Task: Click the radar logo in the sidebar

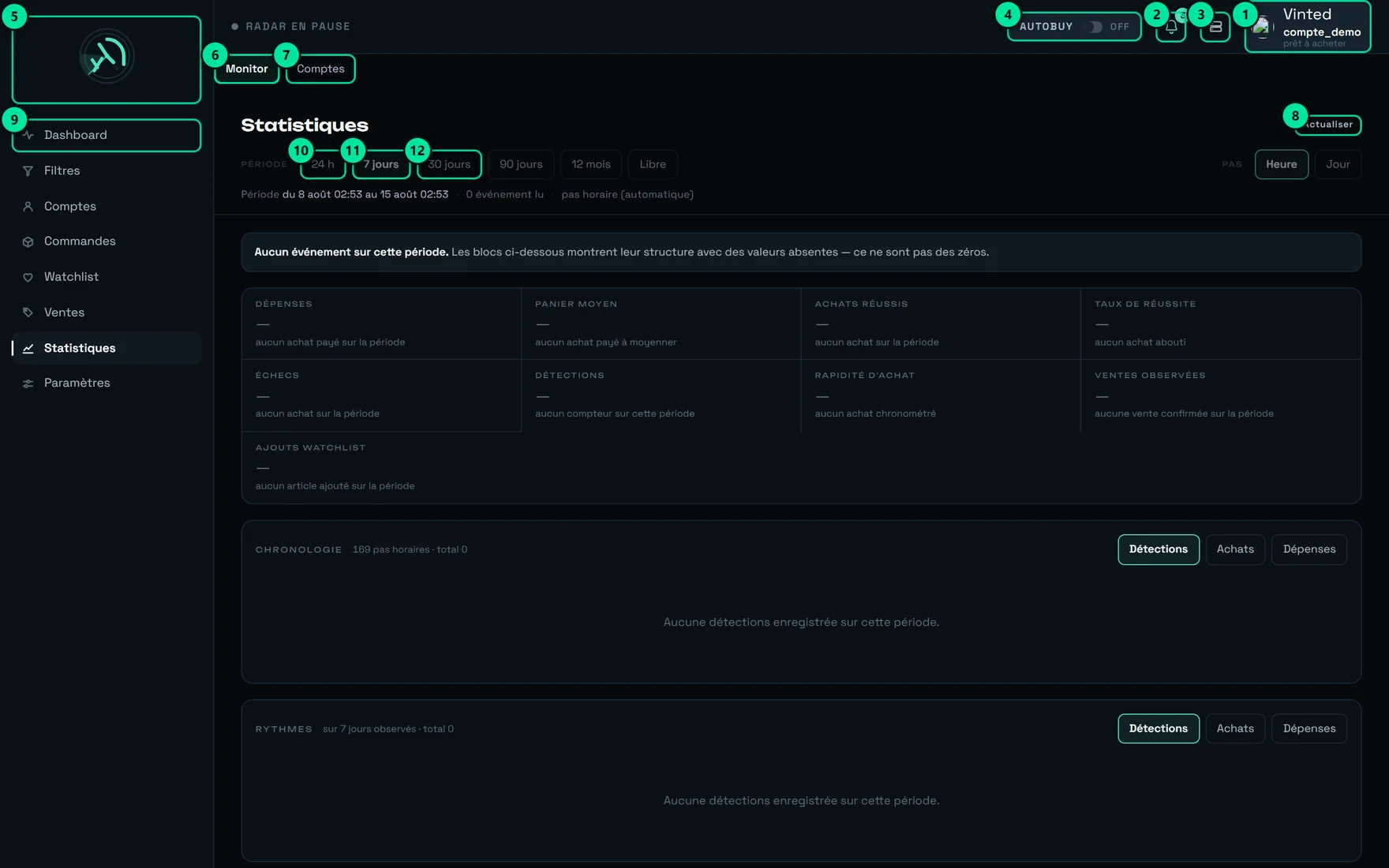Action: 107,57
